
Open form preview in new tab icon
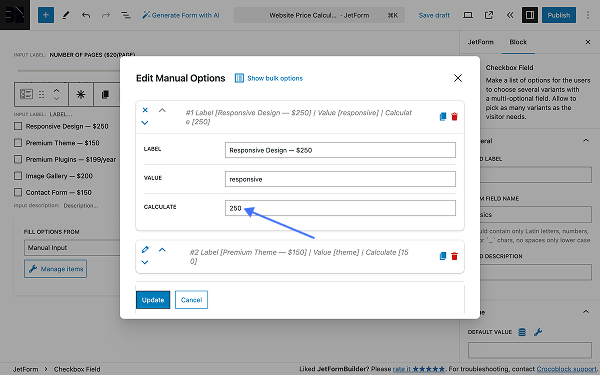point(489,15)
